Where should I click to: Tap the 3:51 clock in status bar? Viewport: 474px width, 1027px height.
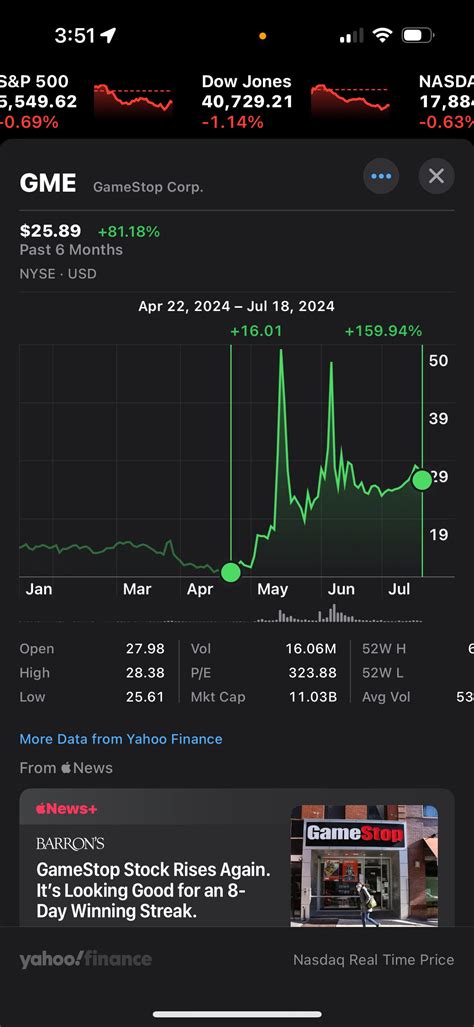pos(75,35)
